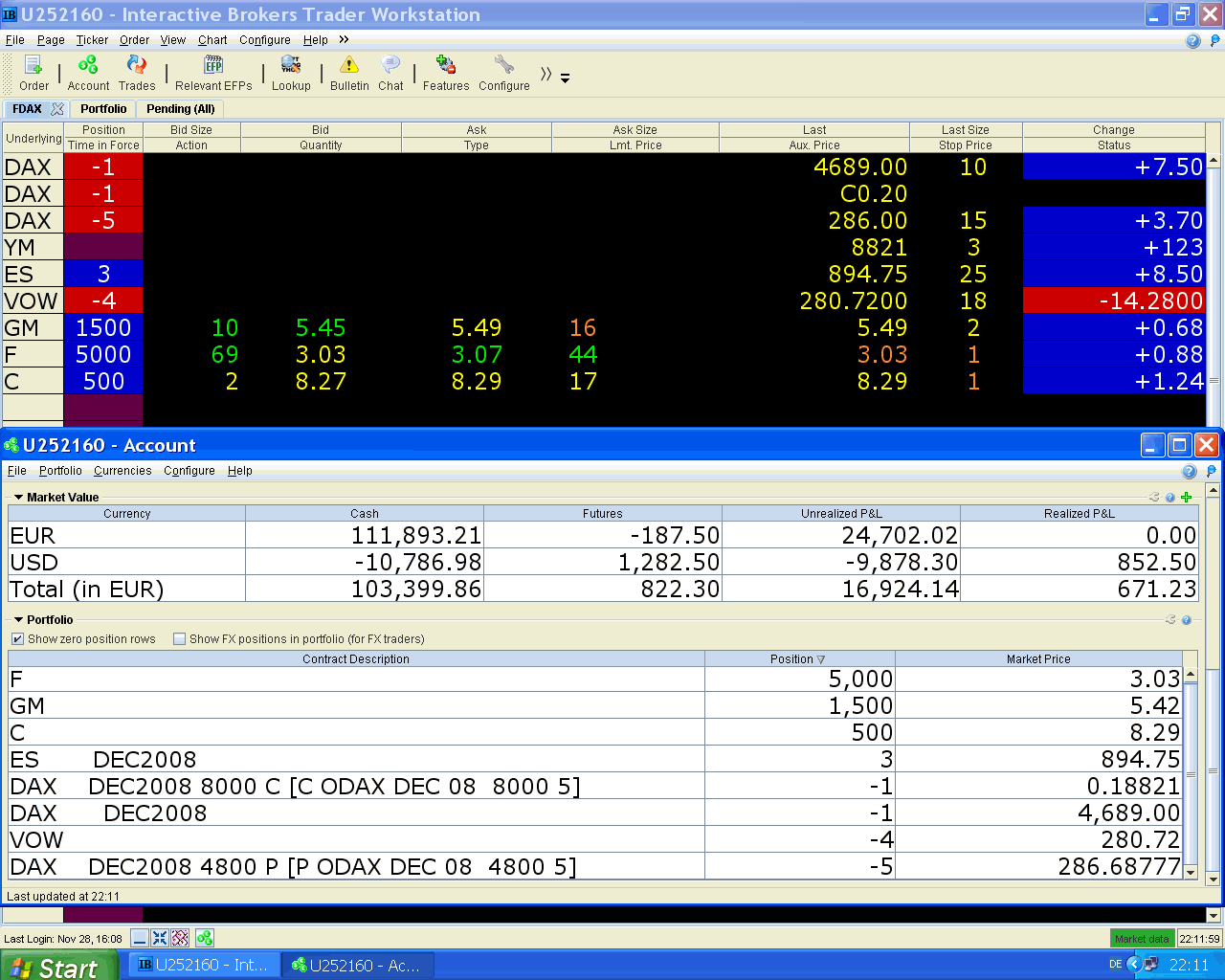Sort by the Position column header
Viewport: 1225px width, 980px height.
pyautogui.click(x=799, y=659)
